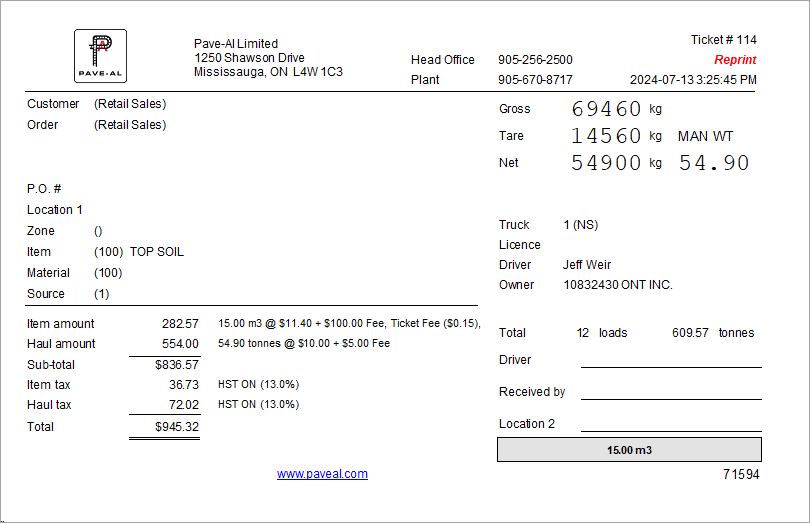
Task: Click the $836.57 sub-total amount
Action: point(177,365)
